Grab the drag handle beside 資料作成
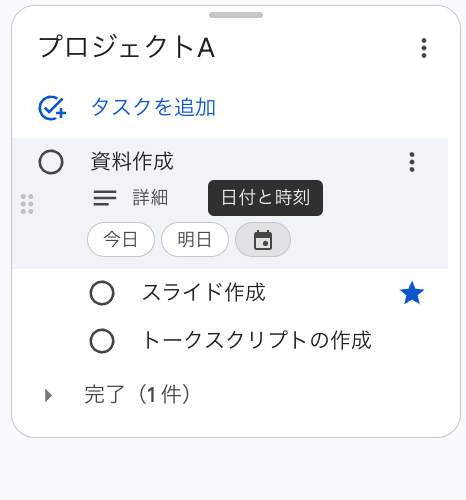The image size is (466, 500). coord(27,204)
